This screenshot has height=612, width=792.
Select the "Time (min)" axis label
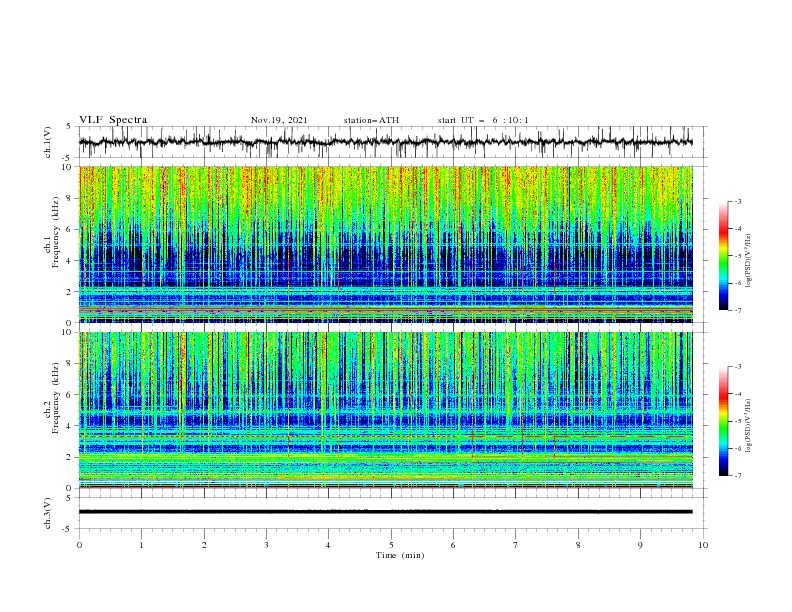[400, 555]
